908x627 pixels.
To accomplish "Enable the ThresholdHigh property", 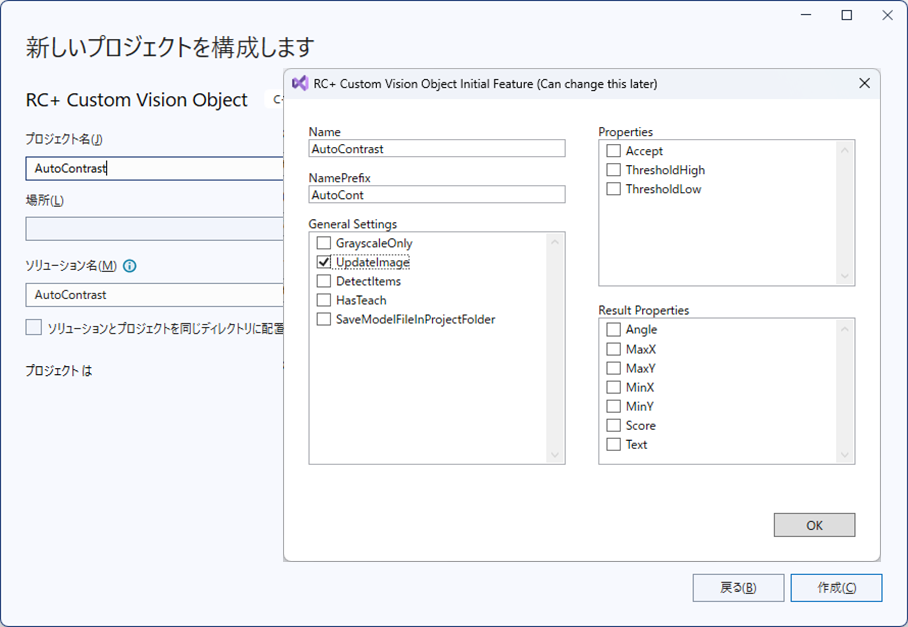I will tap(614, 170).
